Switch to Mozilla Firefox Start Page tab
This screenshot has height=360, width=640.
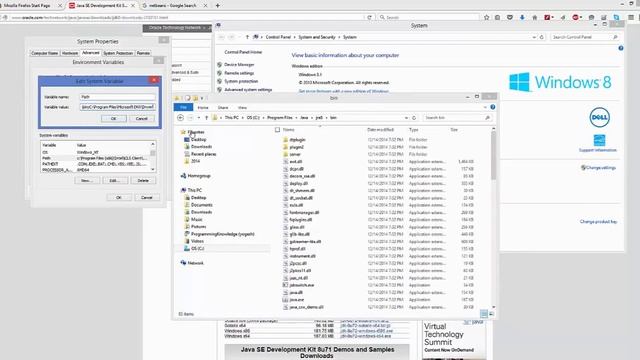(28, 6)
